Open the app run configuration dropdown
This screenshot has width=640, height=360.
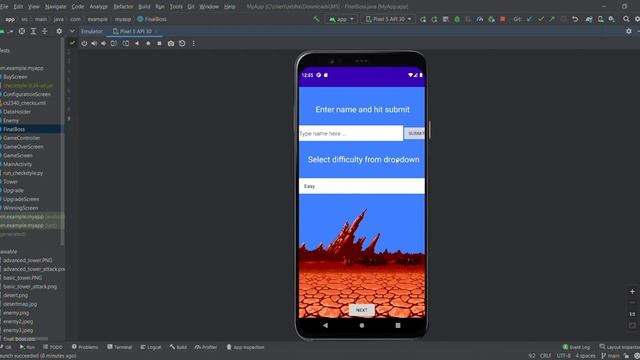341,19
